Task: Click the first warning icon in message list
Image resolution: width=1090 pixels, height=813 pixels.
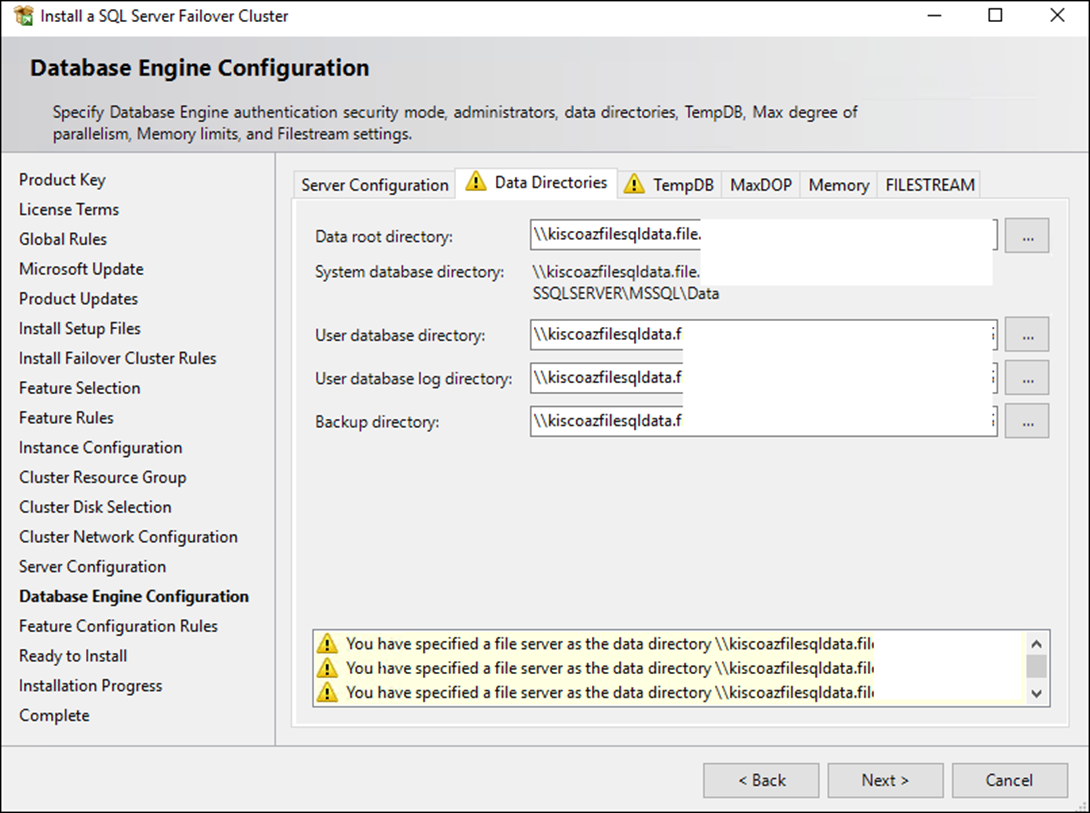Action: [x=327, y=643]
